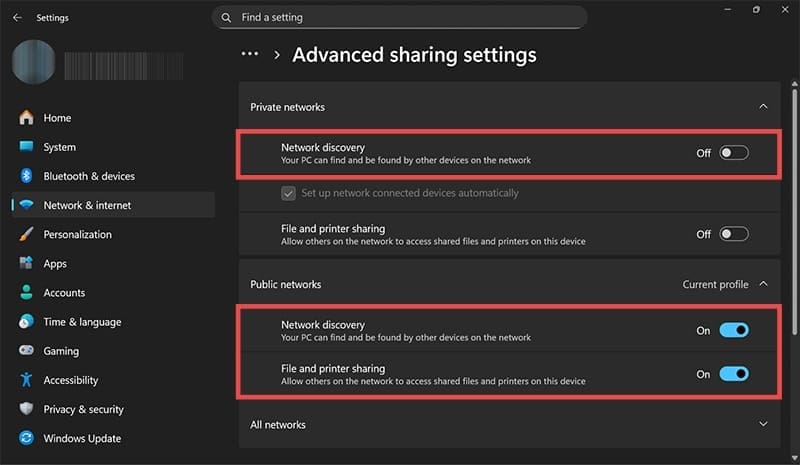Go to Time & language settings
This screenshot has height=465, width=800.
pos(82,322)
